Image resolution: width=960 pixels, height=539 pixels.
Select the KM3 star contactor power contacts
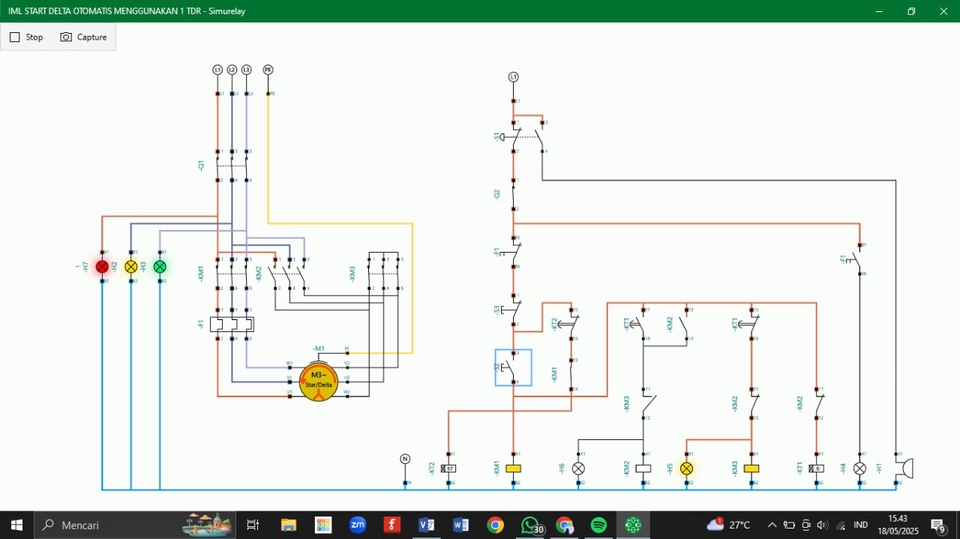click(384, 274)
